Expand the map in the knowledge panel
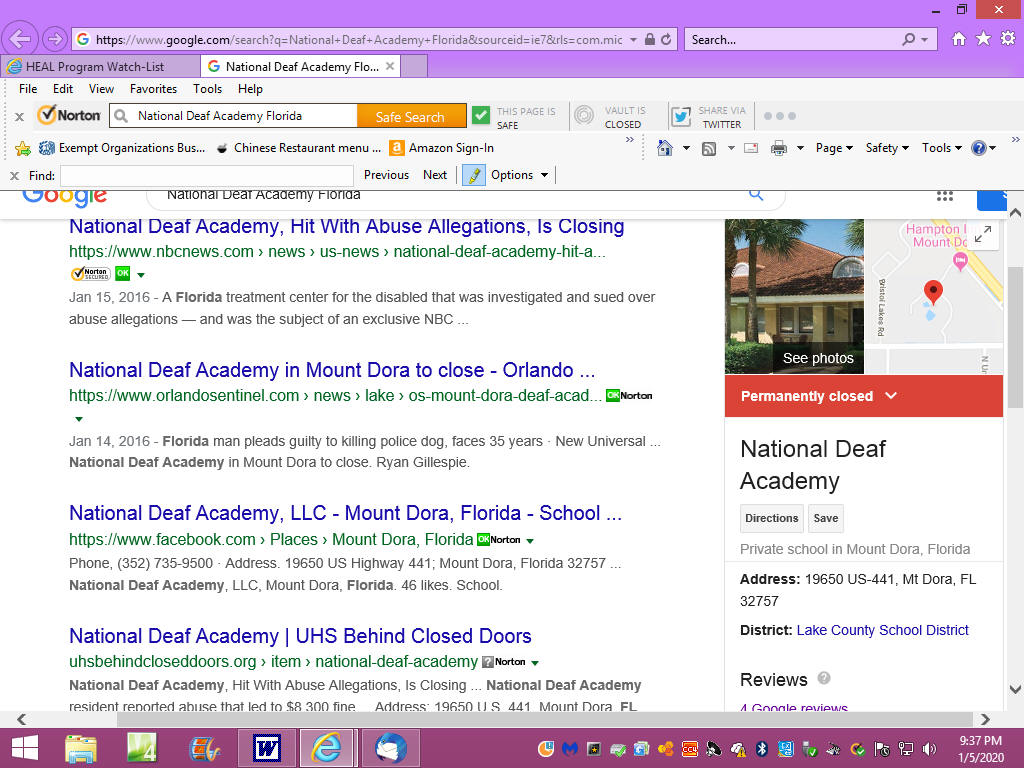Image resolution: width=1024 pixels, height=768 pixels. 982,234
